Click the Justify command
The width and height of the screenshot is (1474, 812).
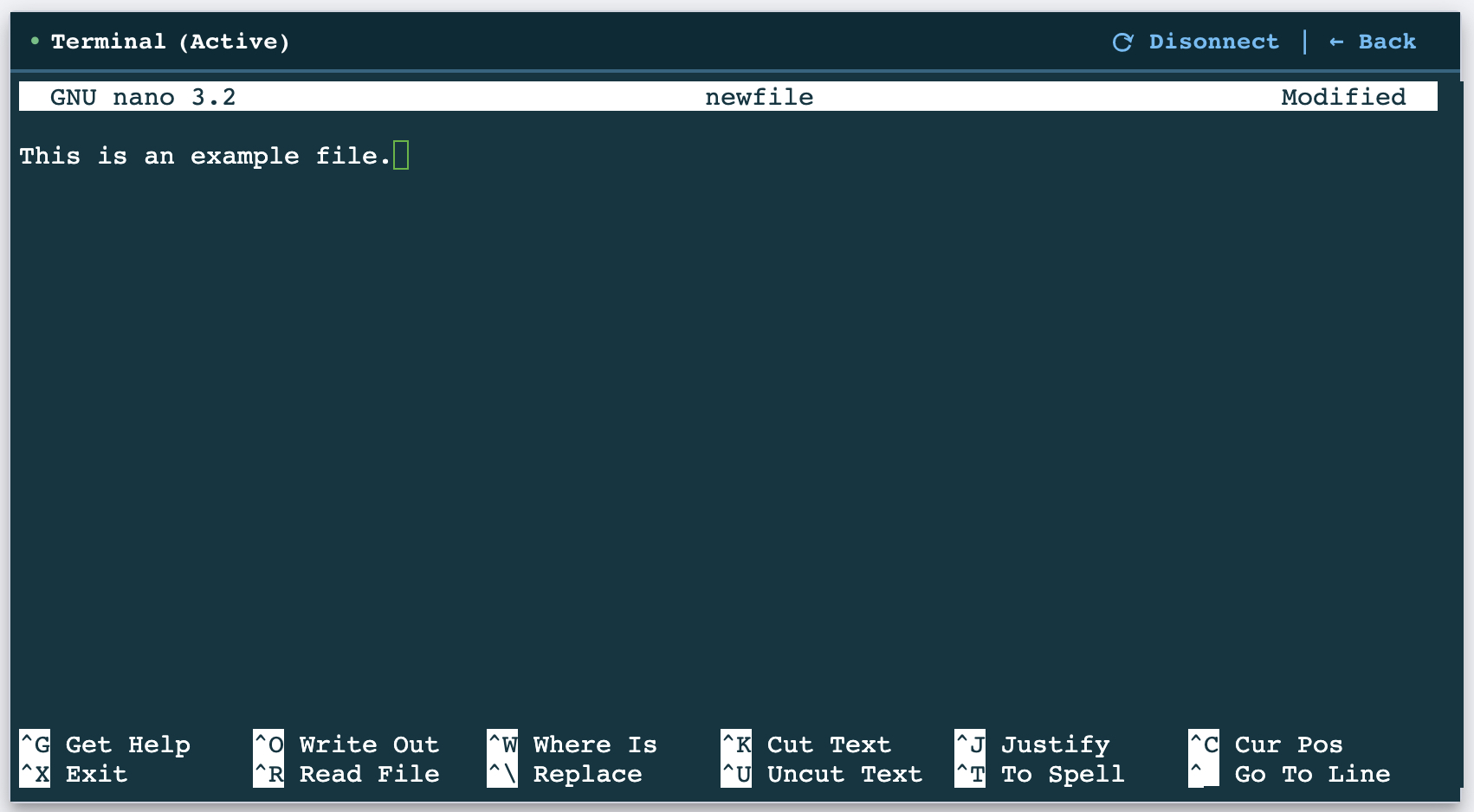pyautogui.click(x=1055, y=744)
